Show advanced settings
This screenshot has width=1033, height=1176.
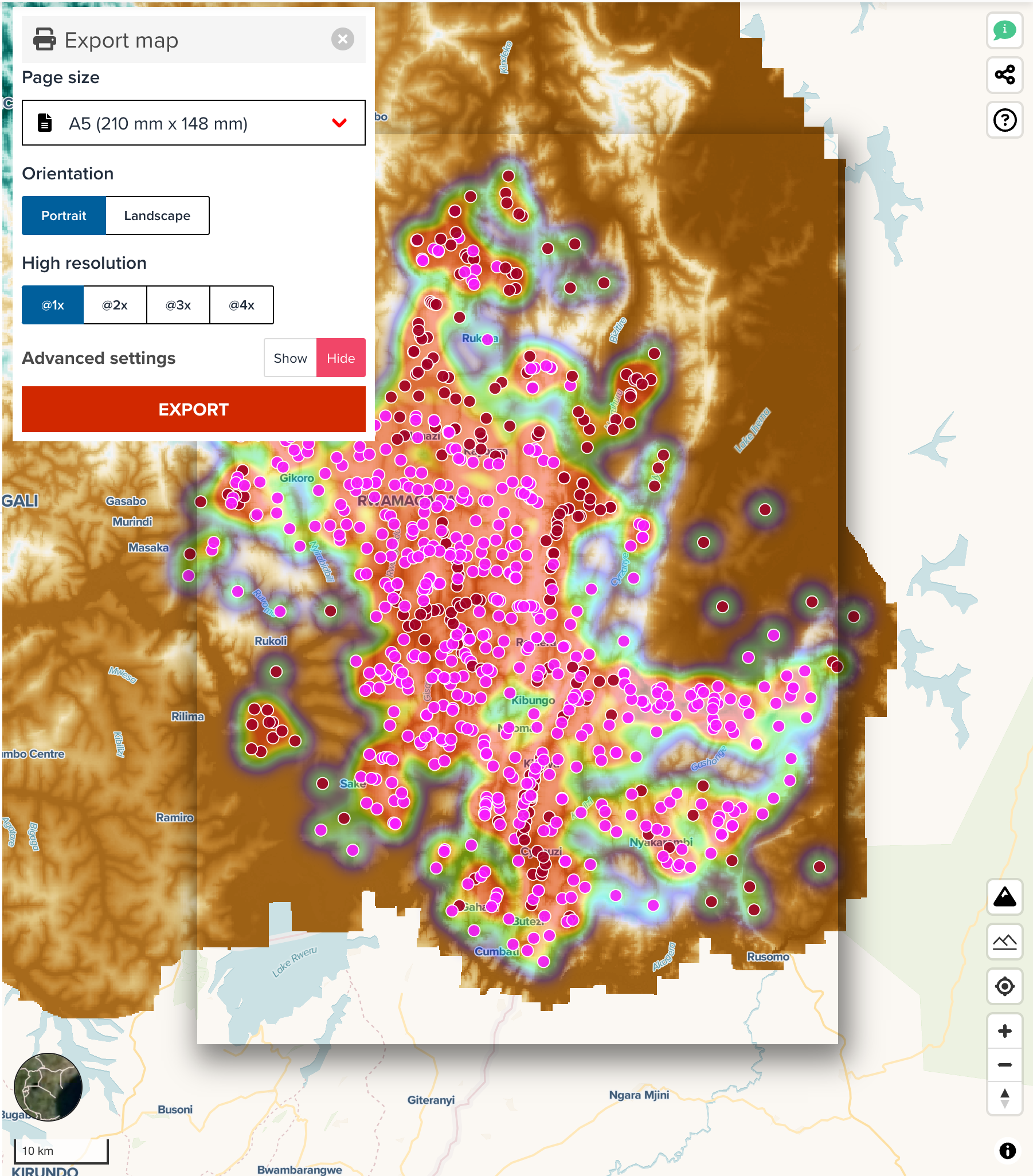290,358
